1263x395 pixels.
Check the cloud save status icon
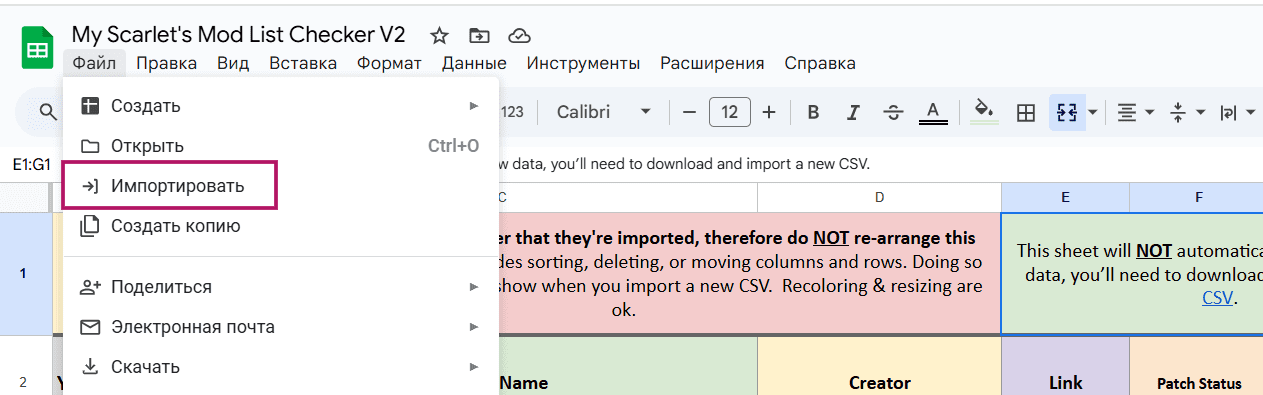(519, 36)
